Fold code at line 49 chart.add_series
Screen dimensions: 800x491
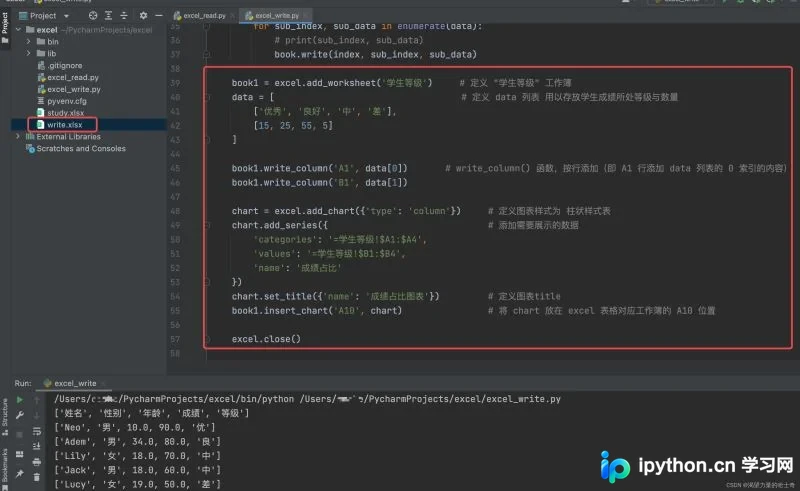click(207, 225)
